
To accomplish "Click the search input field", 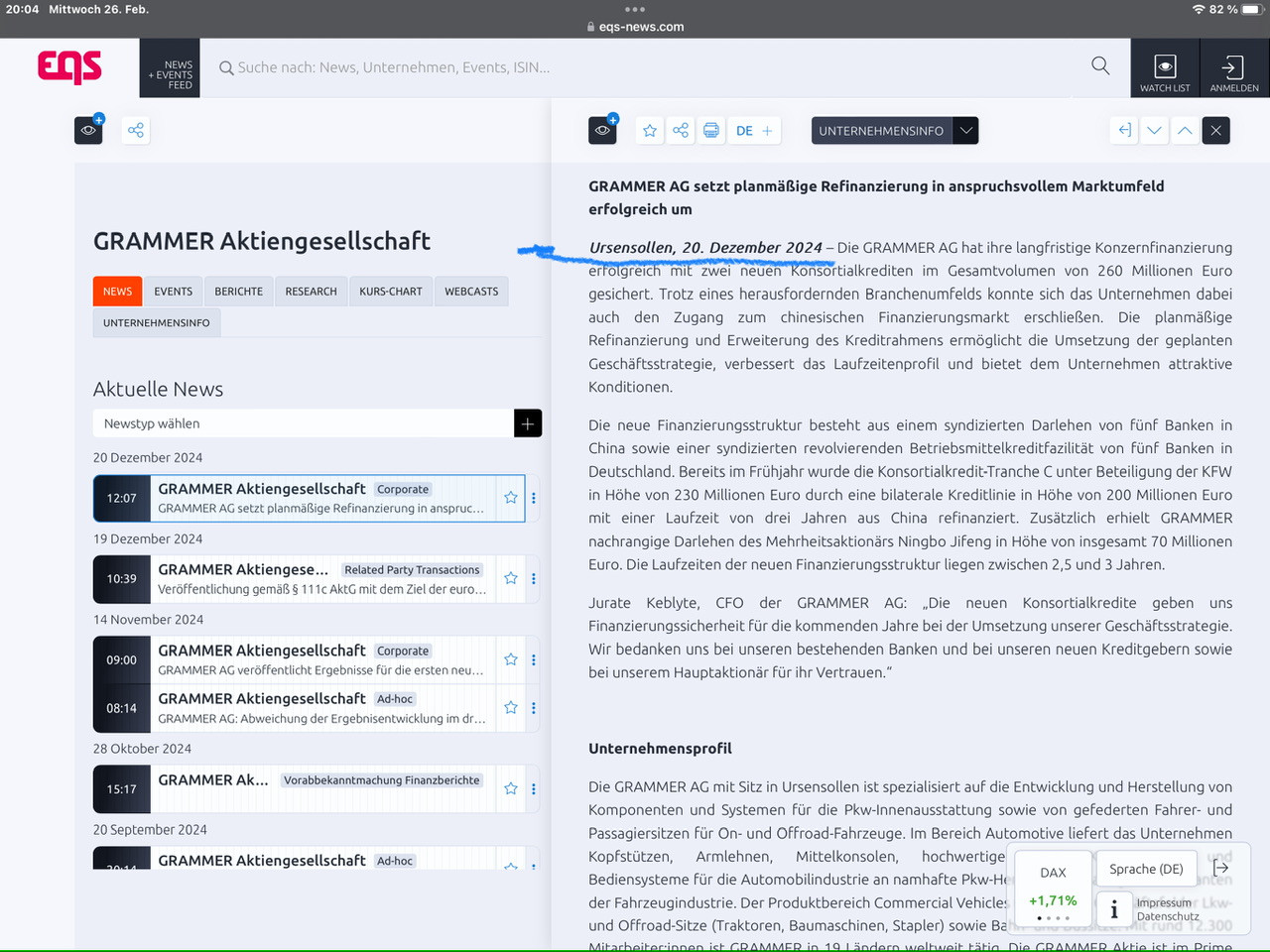I will 645,67.
